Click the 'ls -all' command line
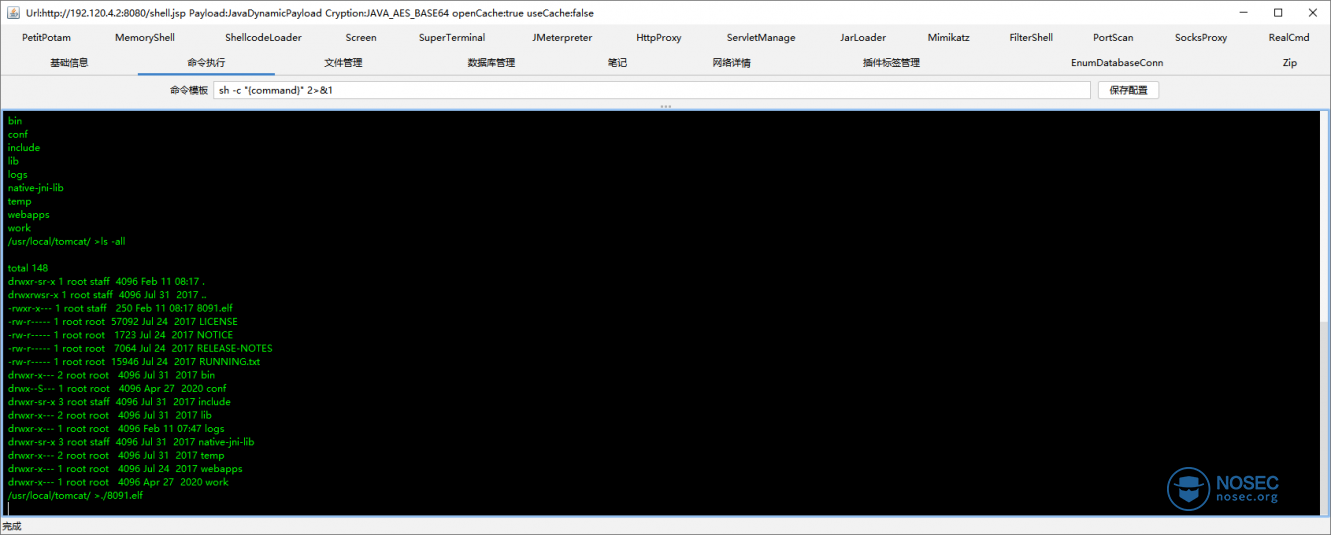Screen dimensions: 1331x535 (x=66, y=241)
